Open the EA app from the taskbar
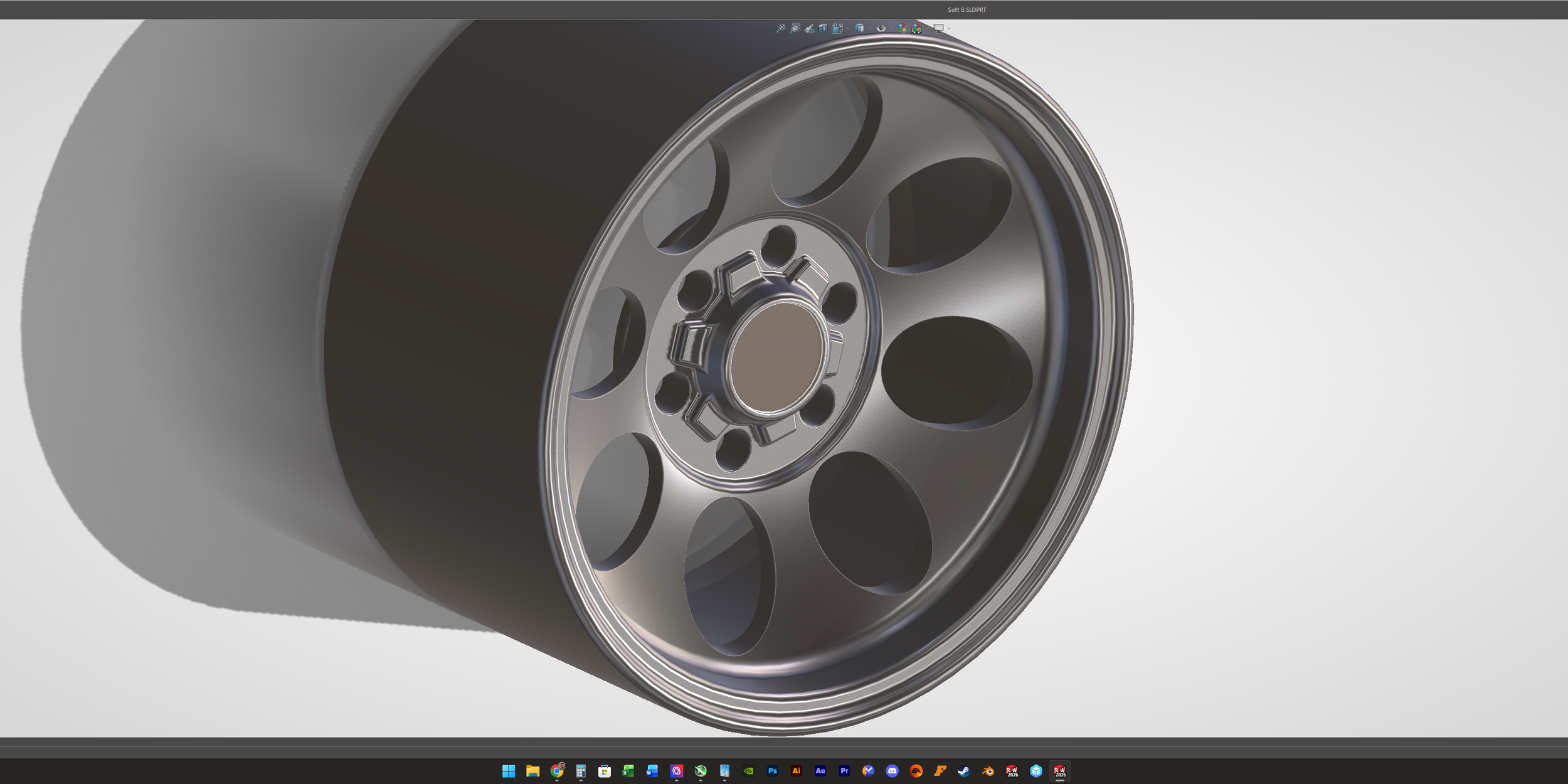Screen dimensions: 1568x784 (x=916, y=771)
